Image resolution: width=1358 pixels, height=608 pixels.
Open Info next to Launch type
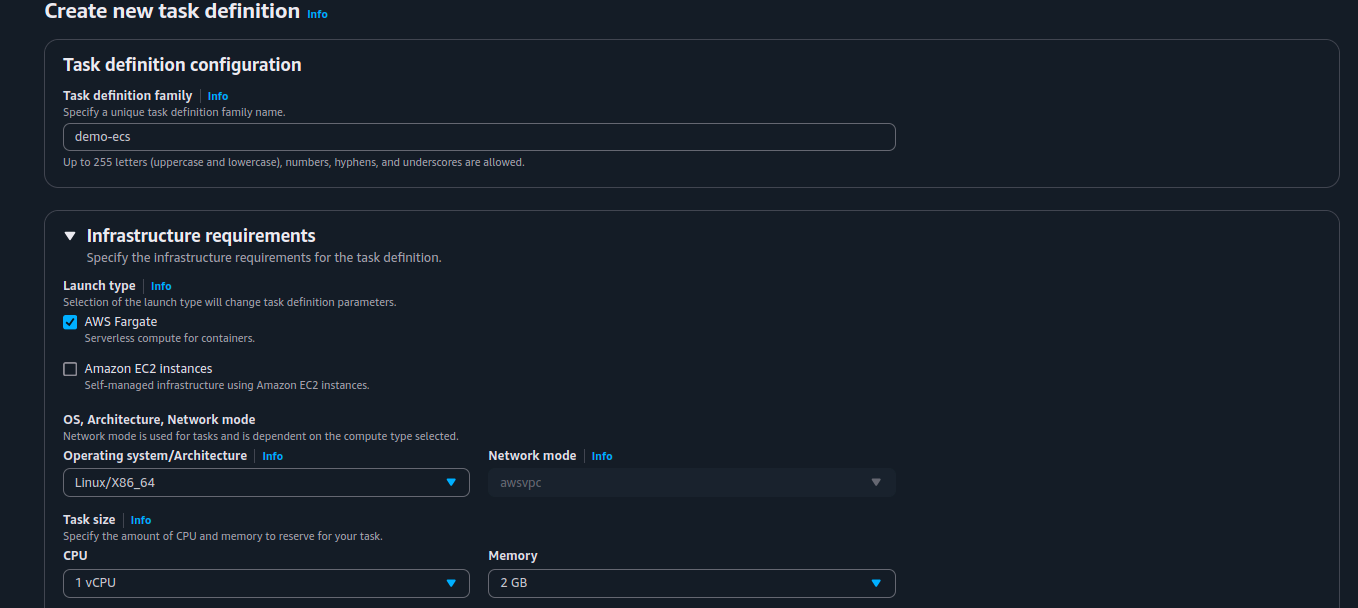click(161, 286)
